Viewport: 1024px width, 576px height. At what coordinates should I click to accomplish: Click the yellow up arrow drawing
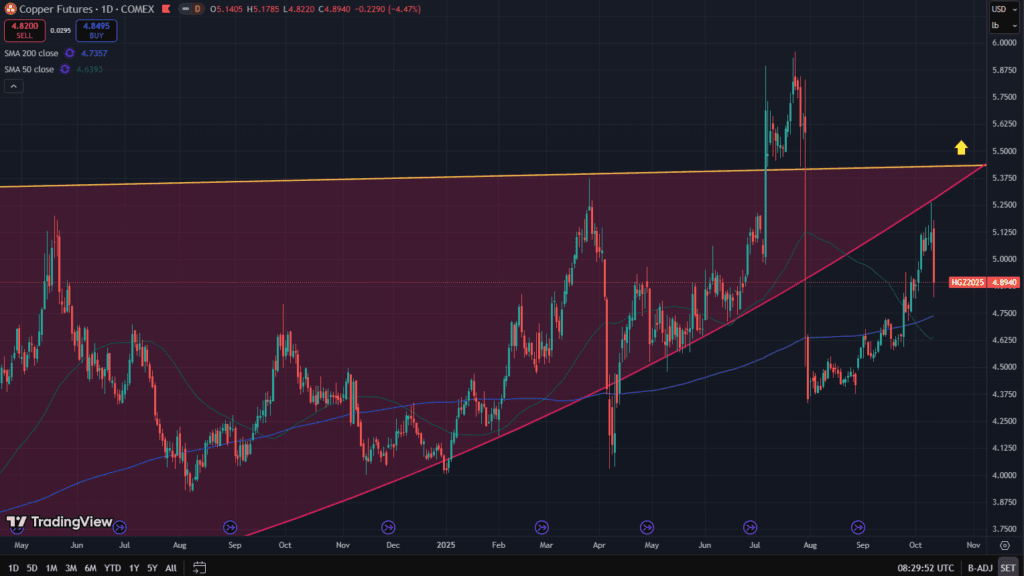[x=960, y=148]
